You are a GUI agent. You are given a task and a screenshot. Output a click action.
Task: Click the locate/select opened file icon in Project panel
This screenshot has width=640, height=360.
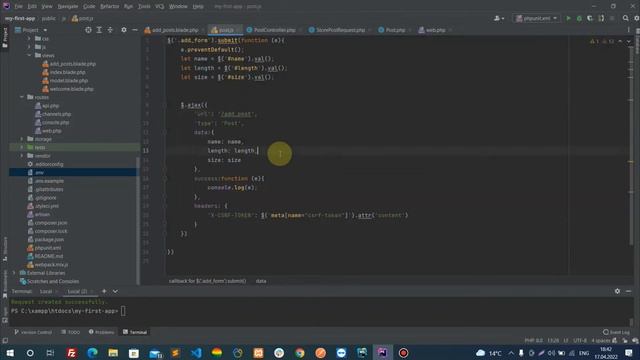tap(88, 30)
